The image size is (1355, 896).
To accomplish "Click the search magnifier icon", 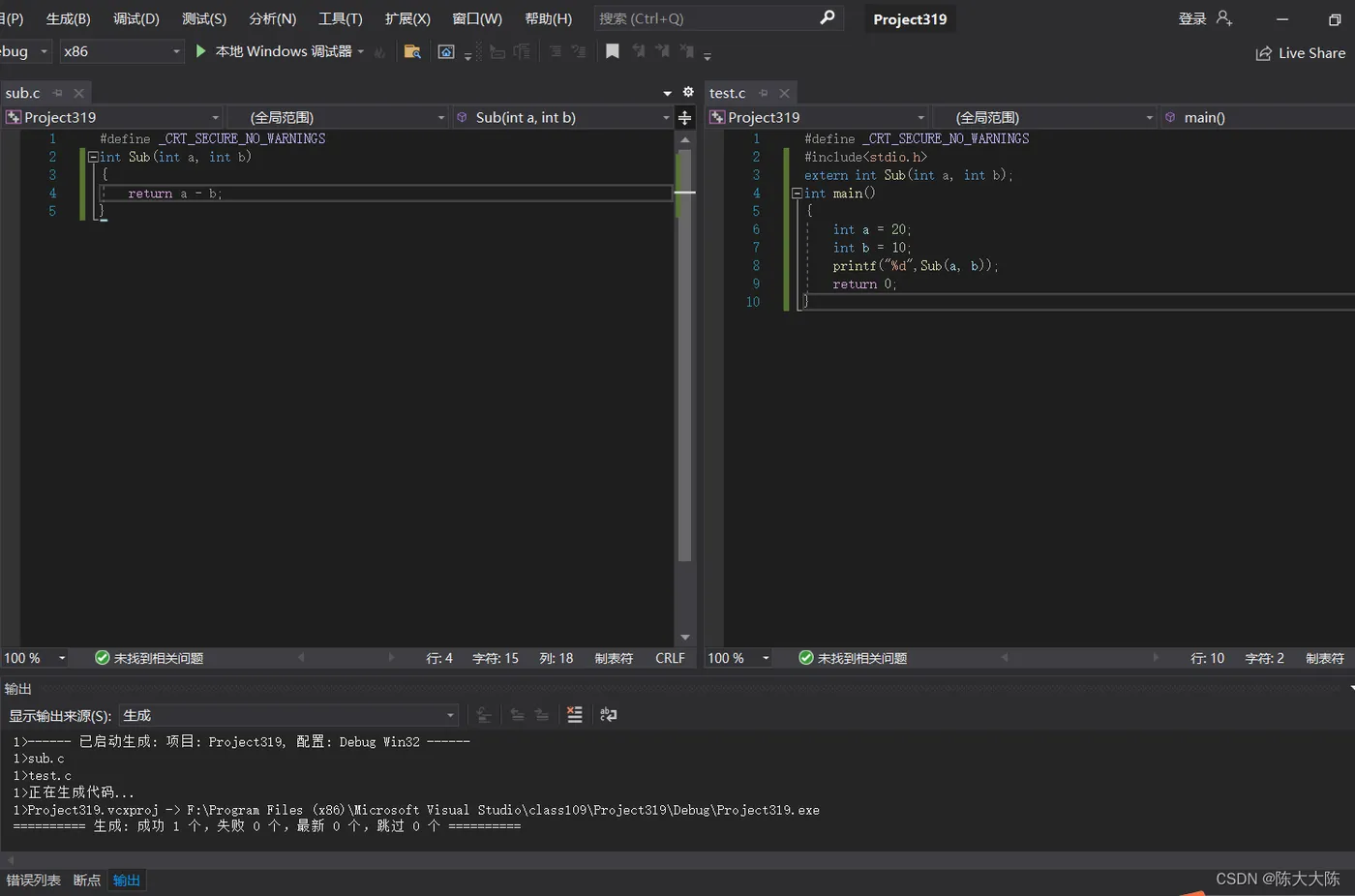I will [x=828, y=17].
